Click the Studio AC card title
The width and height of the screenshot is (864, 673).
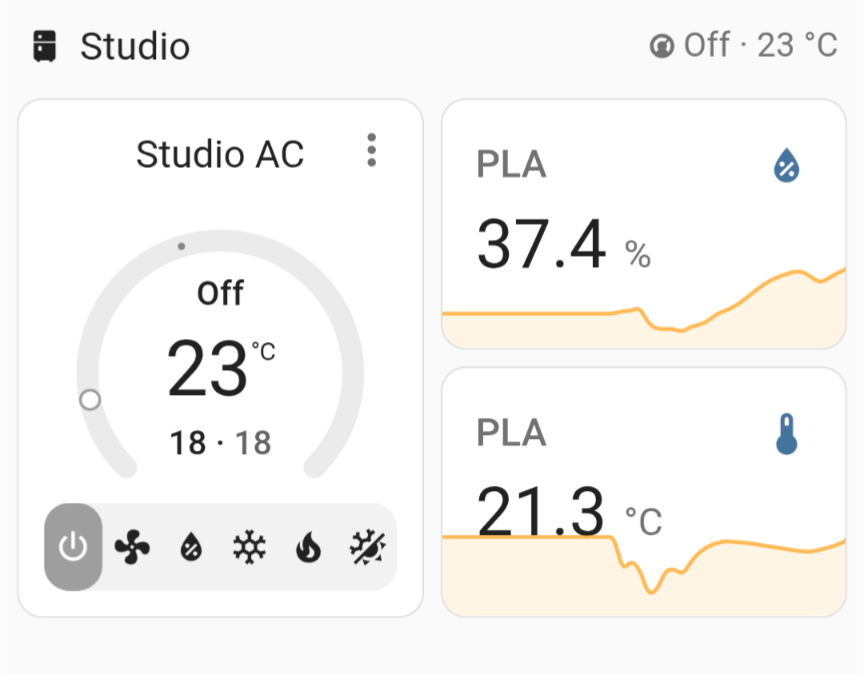point(220,154)
